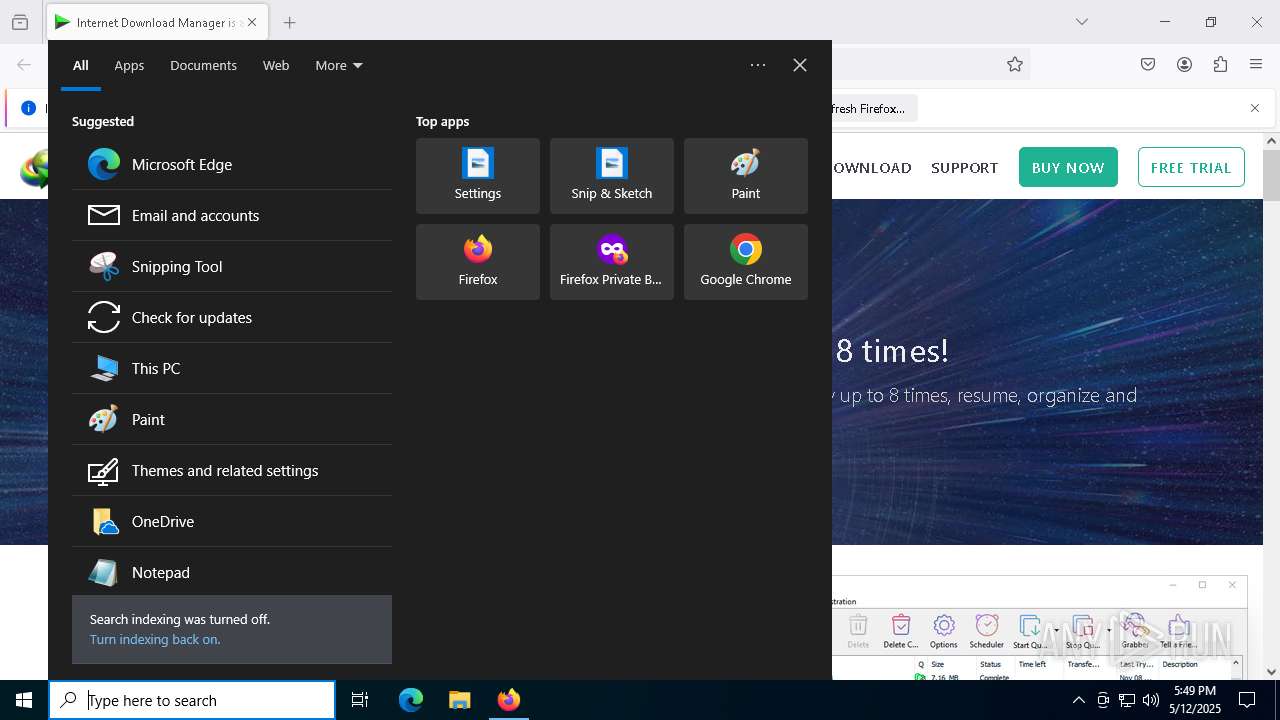Viewport: 1280px width, 720px height.
Task: Select Check for updates suggestion
Action: click(232, 317)
